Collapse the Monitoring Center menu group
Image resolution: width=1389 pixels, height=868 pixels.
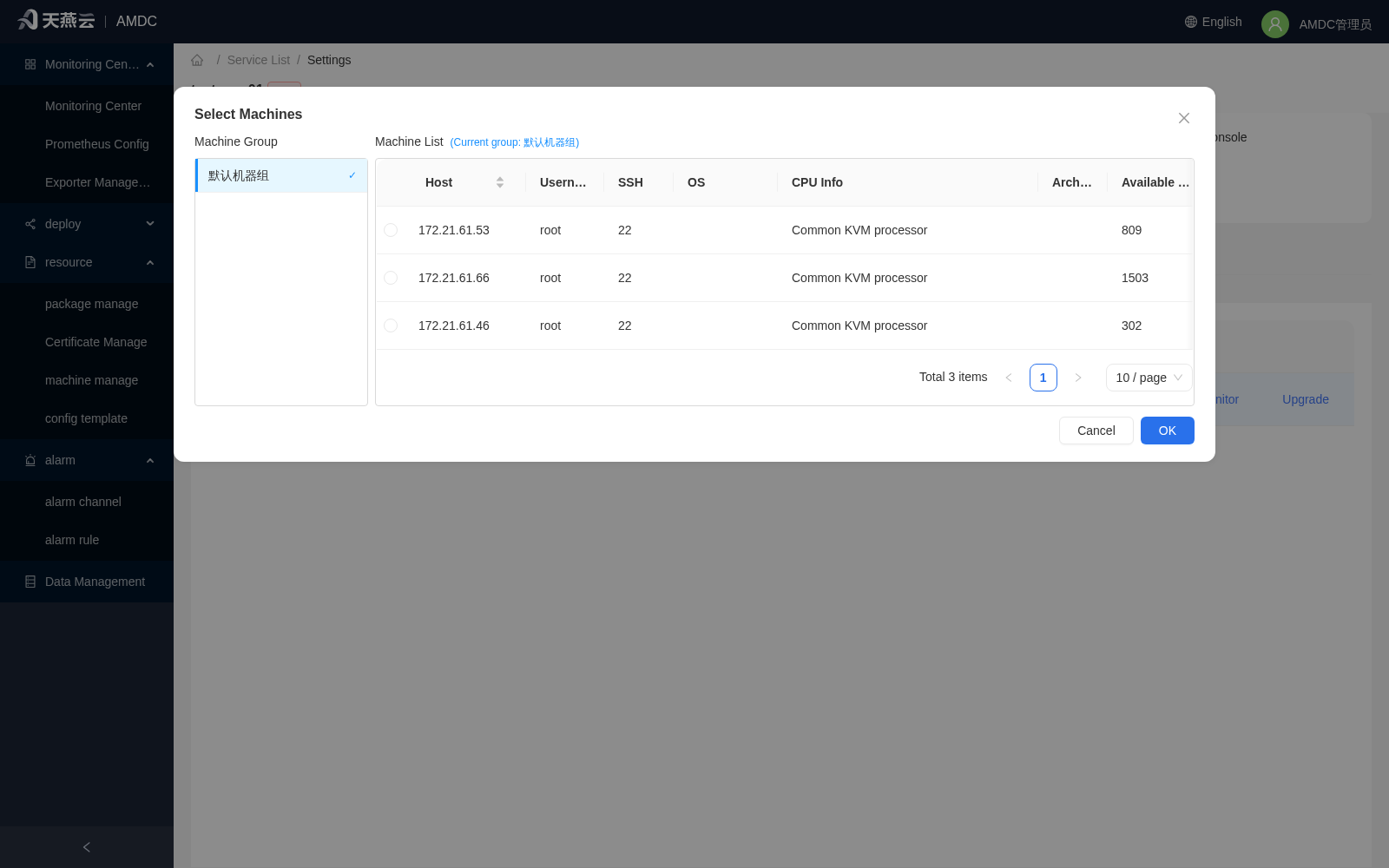click(x=87, y=64)
